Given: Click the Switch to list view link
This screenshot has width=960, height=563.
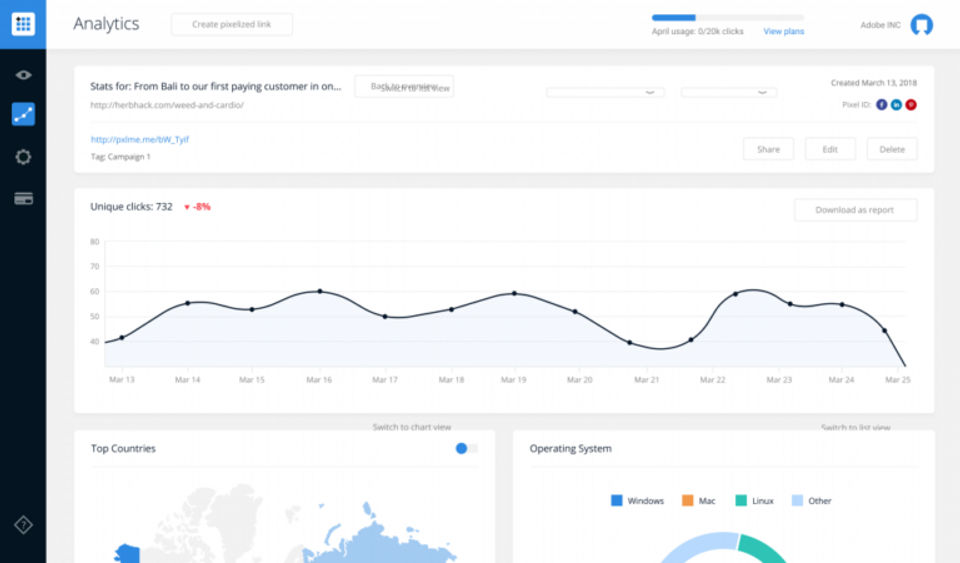Looking at the screenshot, I should tap(855, 427).
